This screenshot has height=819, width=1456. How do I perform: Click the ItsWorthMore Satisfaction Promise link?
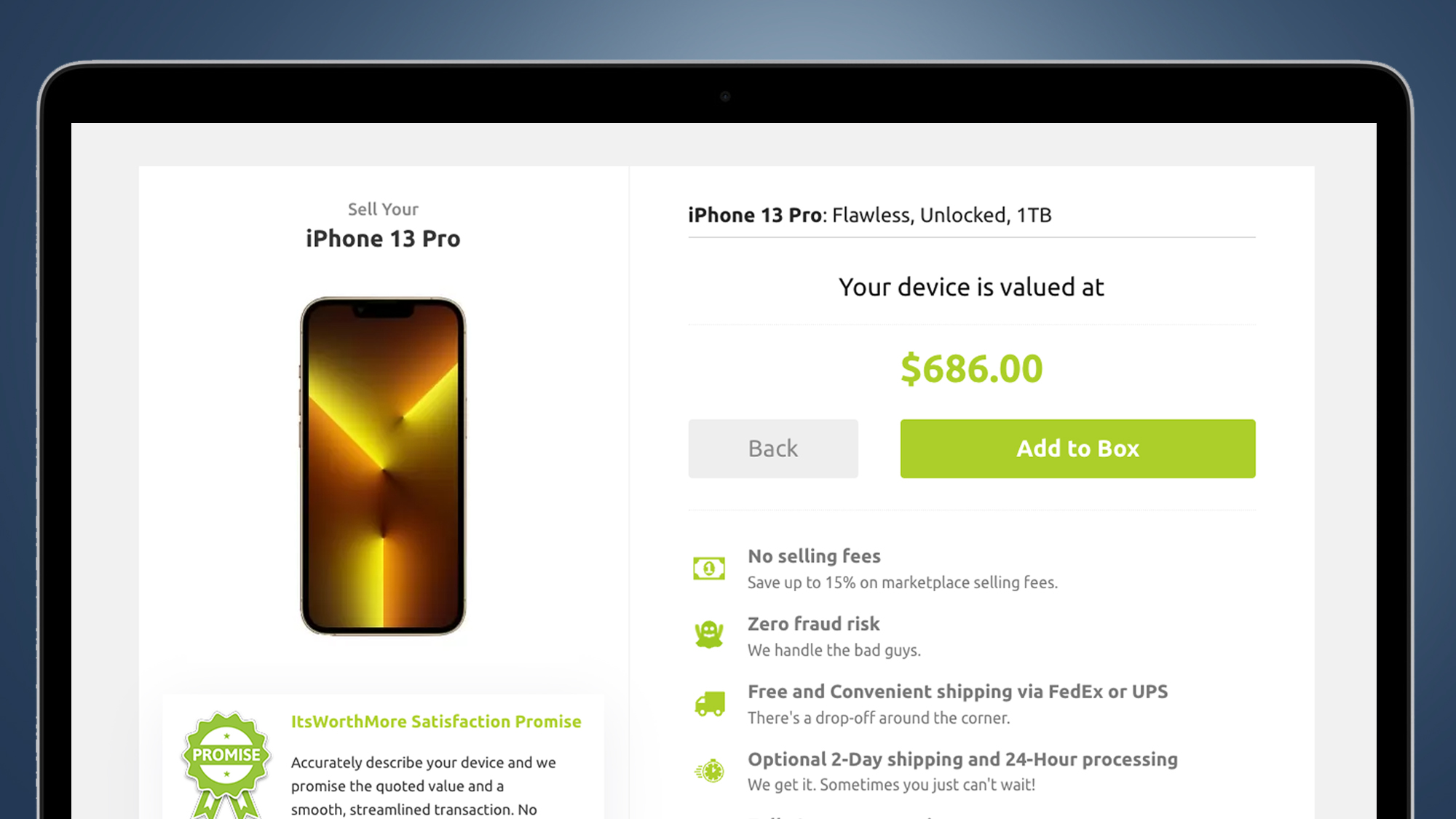click(436, 721)
